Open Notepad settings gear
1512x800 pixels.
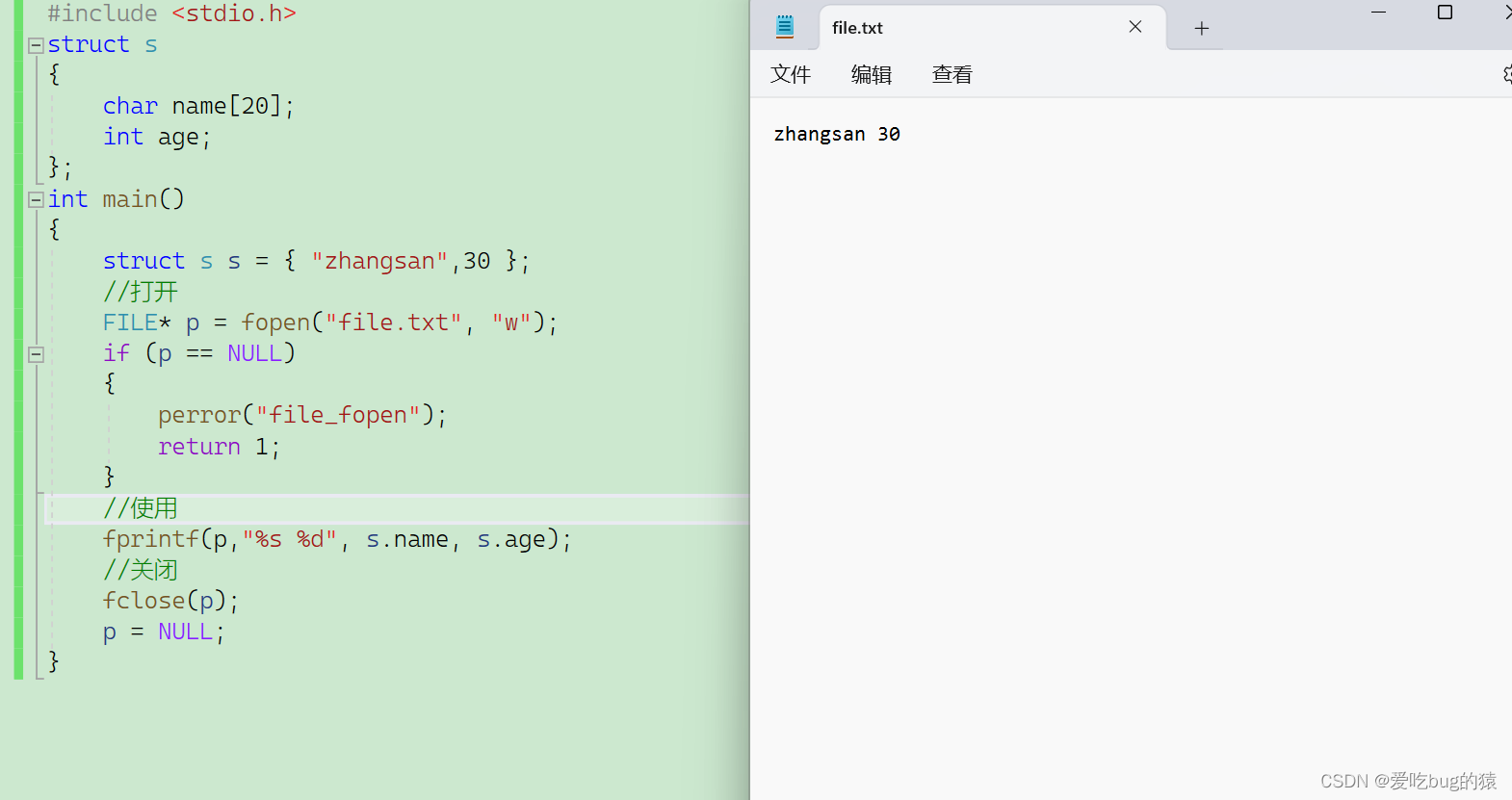click(x=1507, y=74)
